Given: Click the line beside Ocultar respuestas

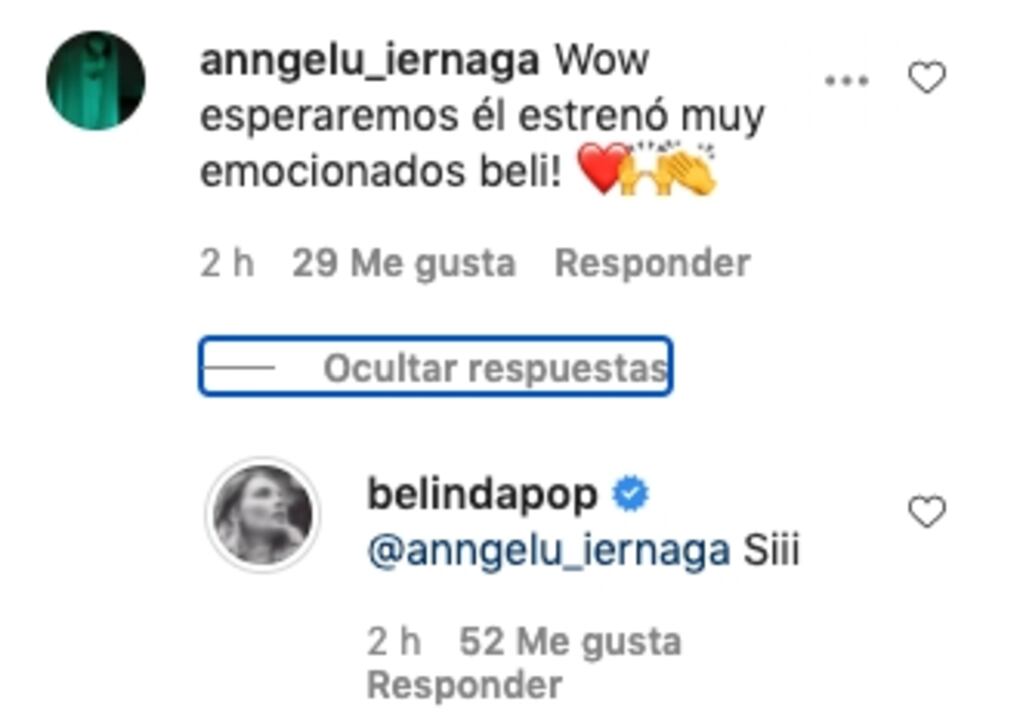Looking at the screenshot, I should point(239,367).
